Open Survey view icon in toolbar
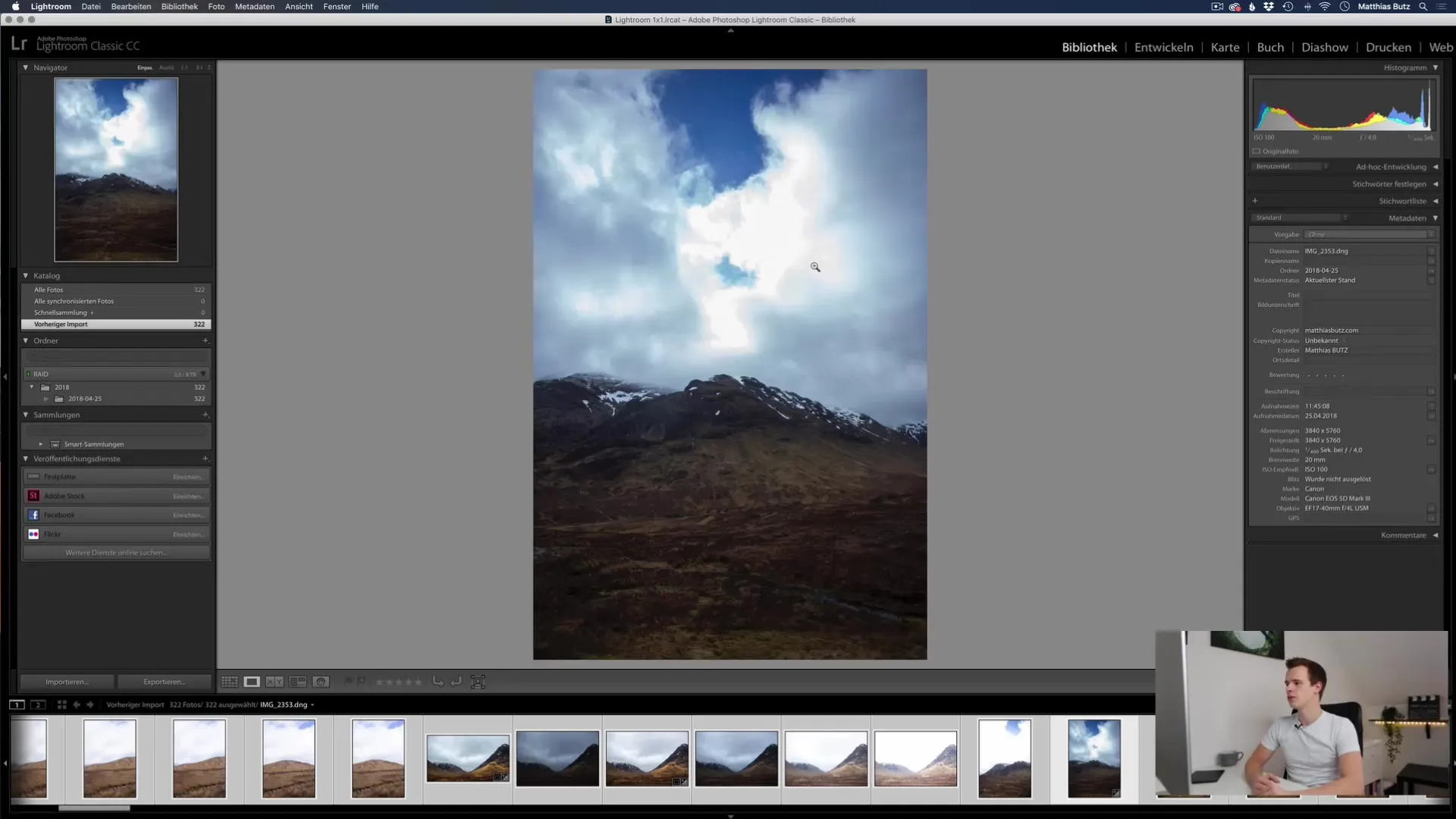This screenshot has height=819, width=1456. pyautogui.click(x=298, y=682)
